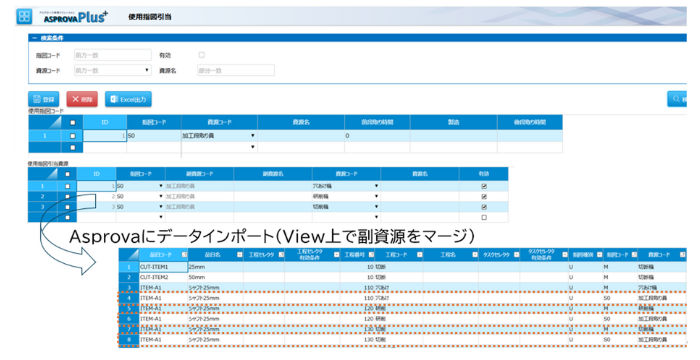Image resolution: width=700 pixels, height=360 pixels.
Task: Open filter icon on 工程セレクタ column header
Action: pyautogui.click(x=281, y=255)
